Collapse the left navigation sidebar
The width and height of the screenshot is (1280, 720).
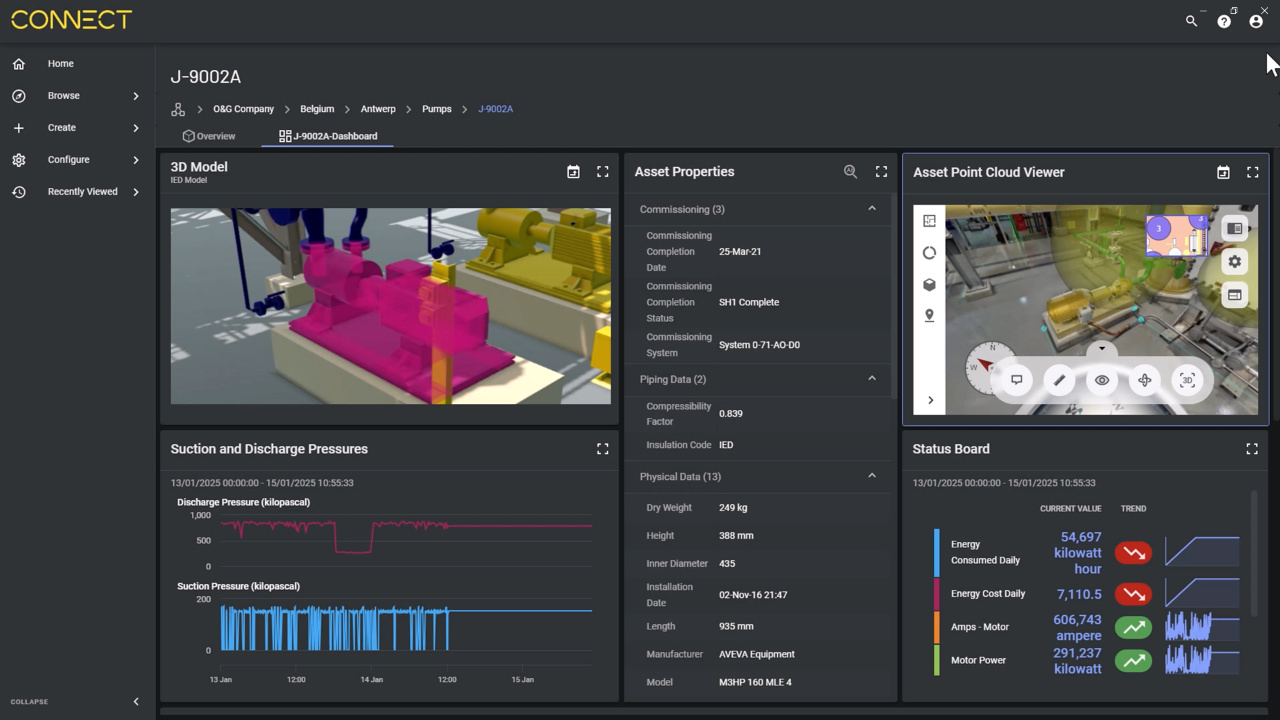136,702
